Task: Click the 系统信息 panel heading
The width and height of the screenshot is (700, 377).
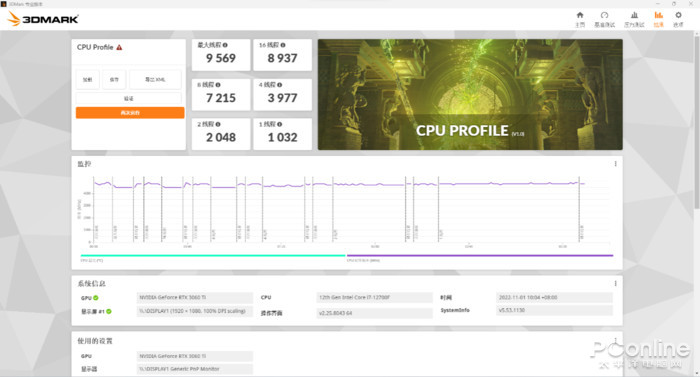Action: point(92,284)
